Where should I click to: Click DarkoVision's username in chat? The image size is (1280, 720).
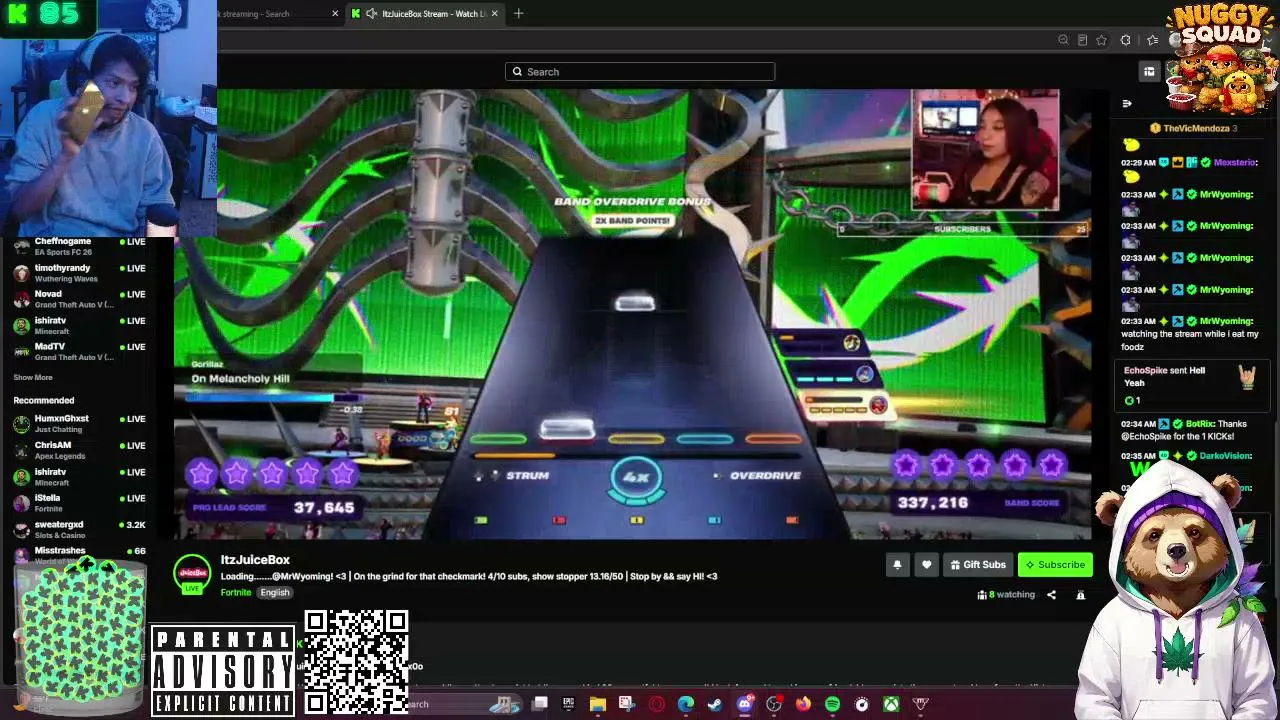[x=1227, y=456]
